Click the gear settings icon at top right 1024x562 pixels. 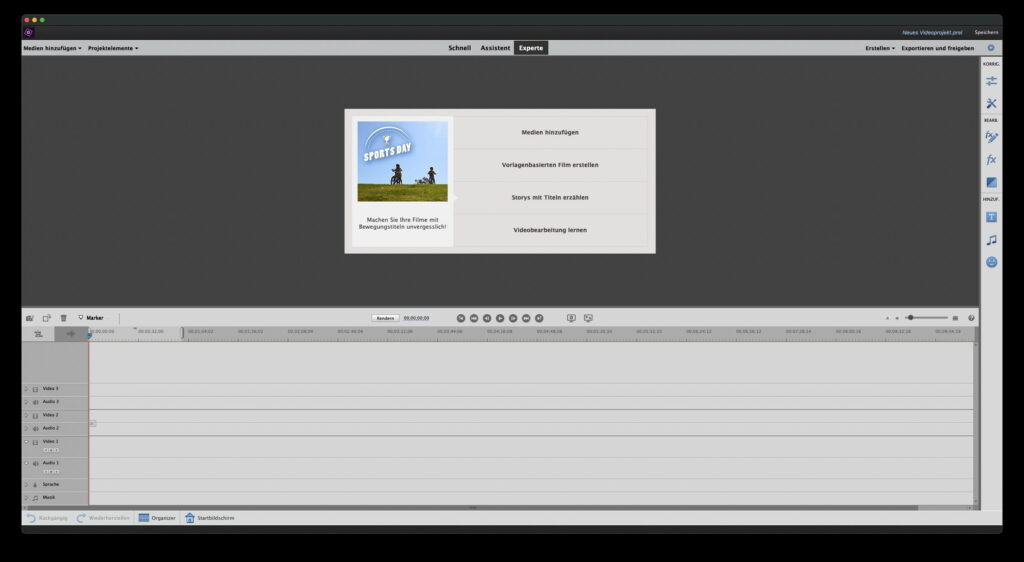pos(991,48)
